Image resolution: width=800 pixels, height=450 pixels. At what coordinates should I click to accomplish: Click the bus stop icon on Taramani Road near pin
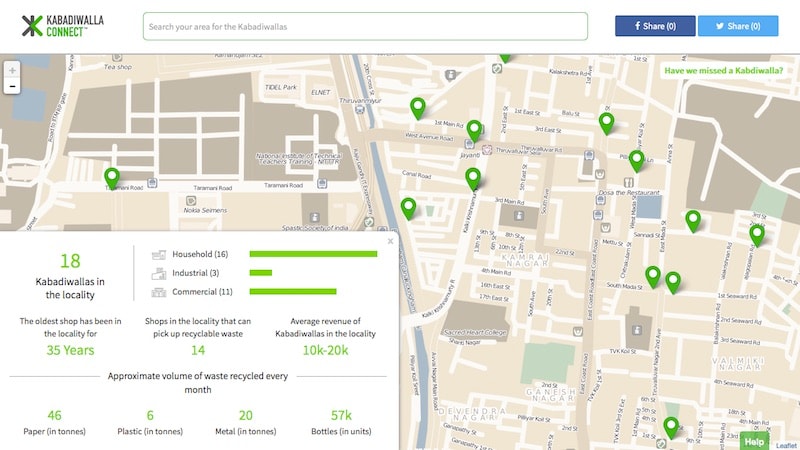click(152, 183)
